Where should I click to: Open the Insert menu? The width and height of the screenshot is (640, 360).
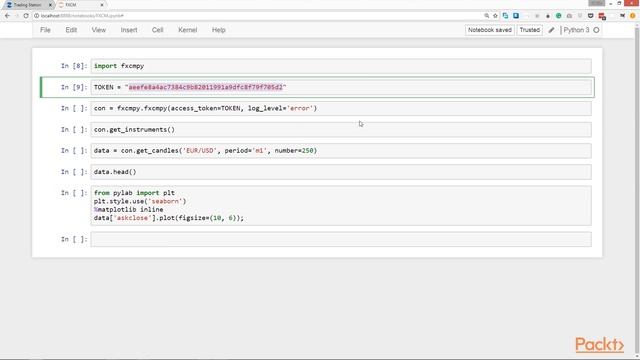[x=129, y=30]
